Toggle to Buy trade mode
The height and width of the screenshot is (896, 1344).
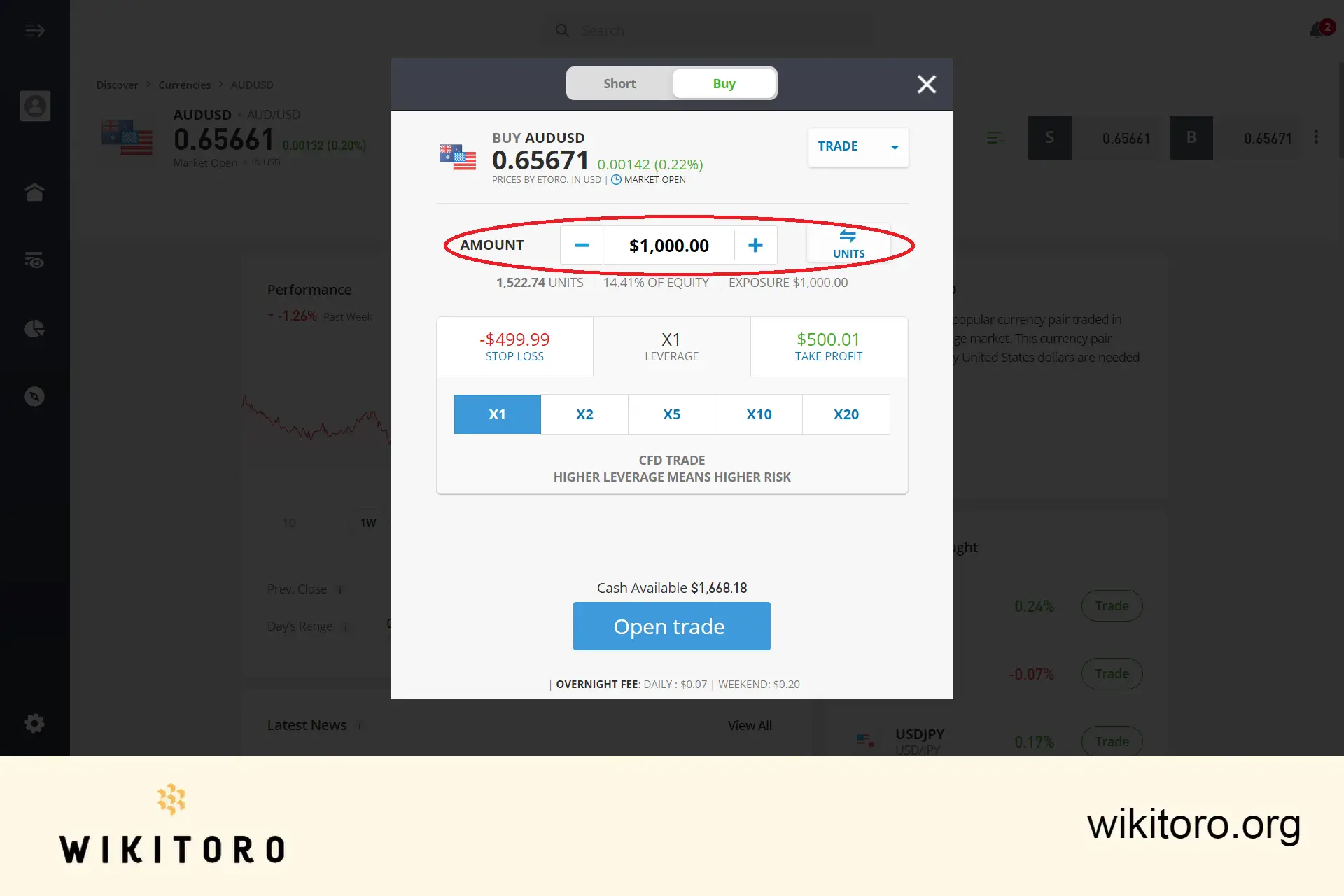723,83
